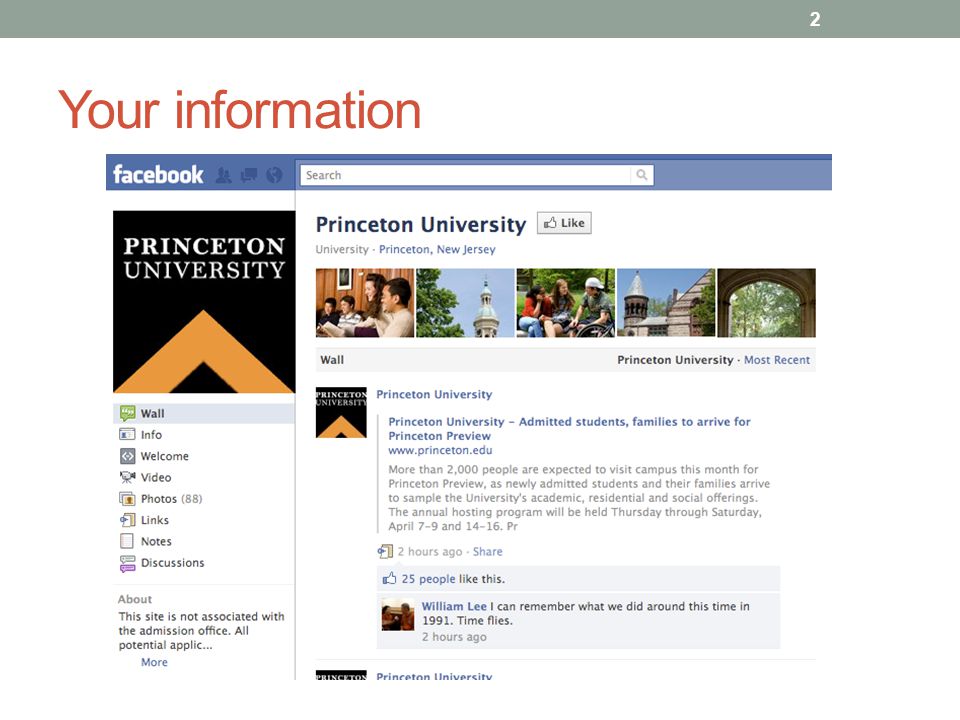Expand About text with More

154,662
